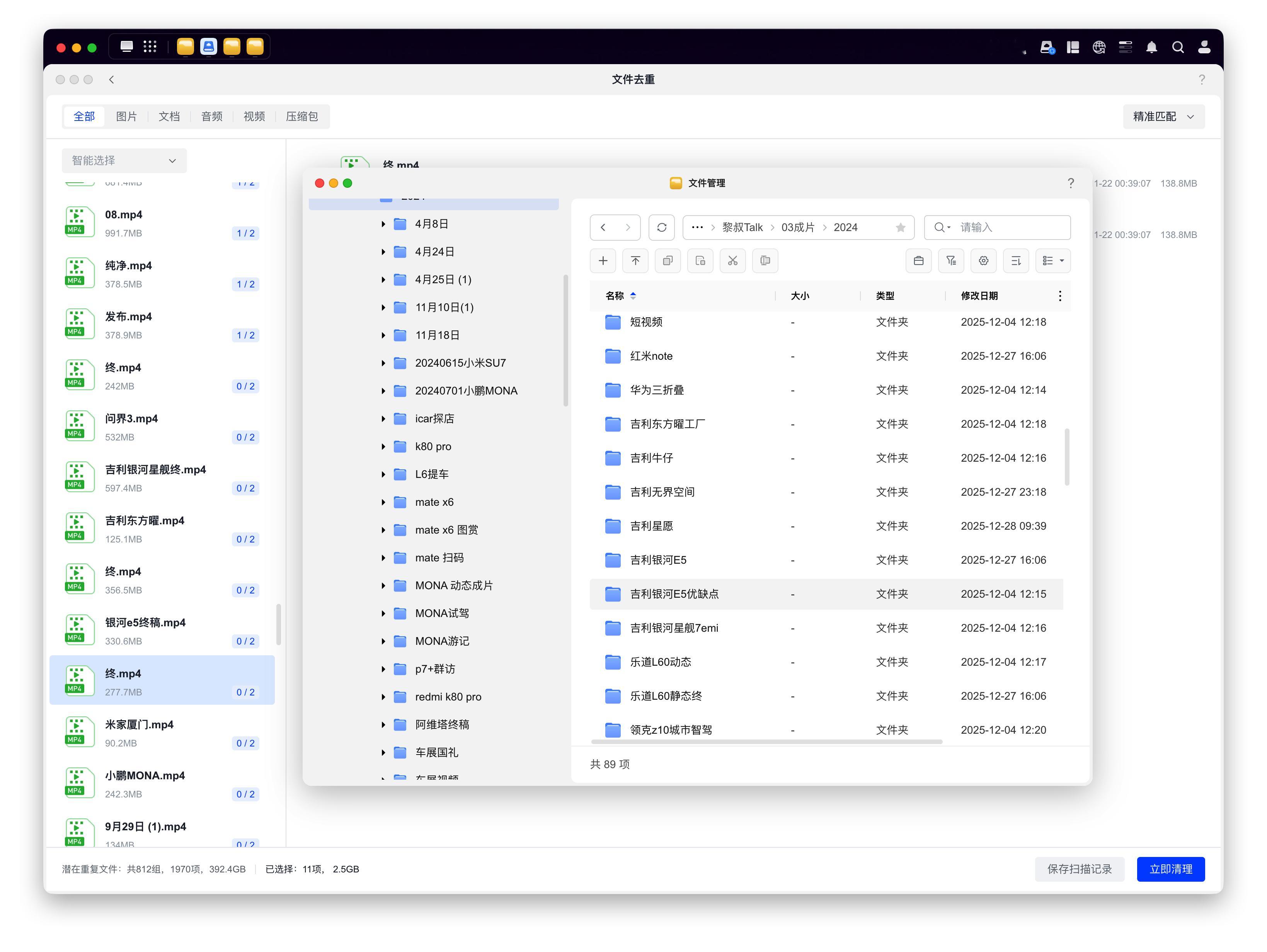Viewport: 1267px width, 952px height.
Task: Sort by the 名称 column header
Action: coord(615,296)
